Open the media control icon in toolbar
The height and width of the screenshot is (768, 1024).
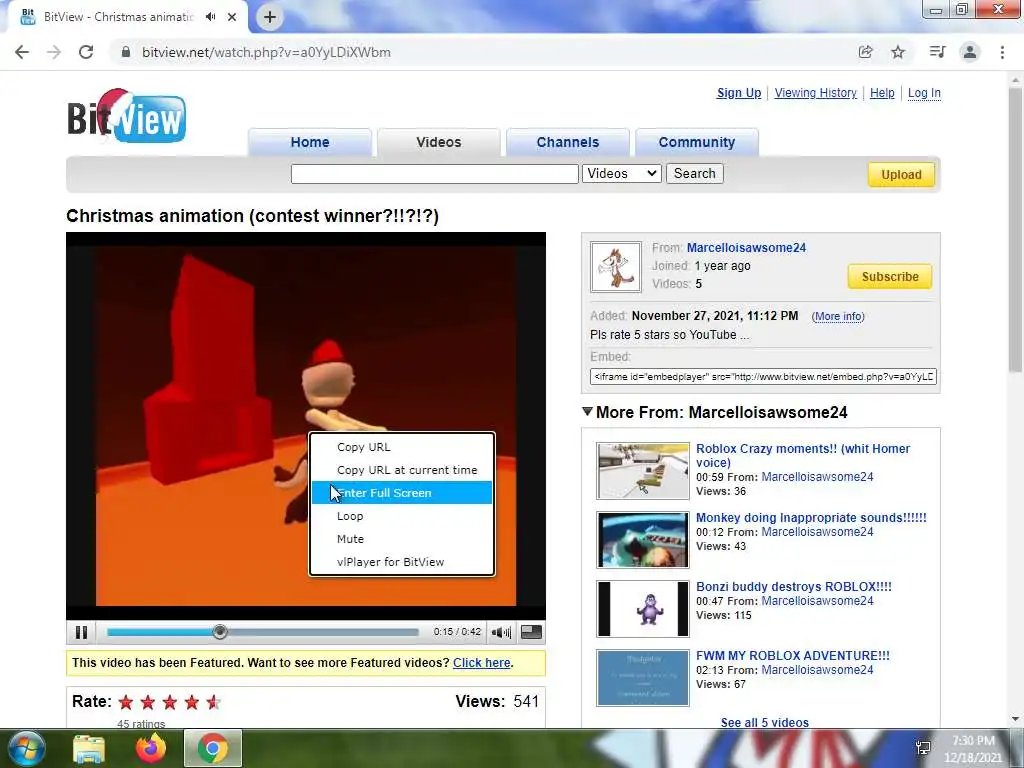937,52
